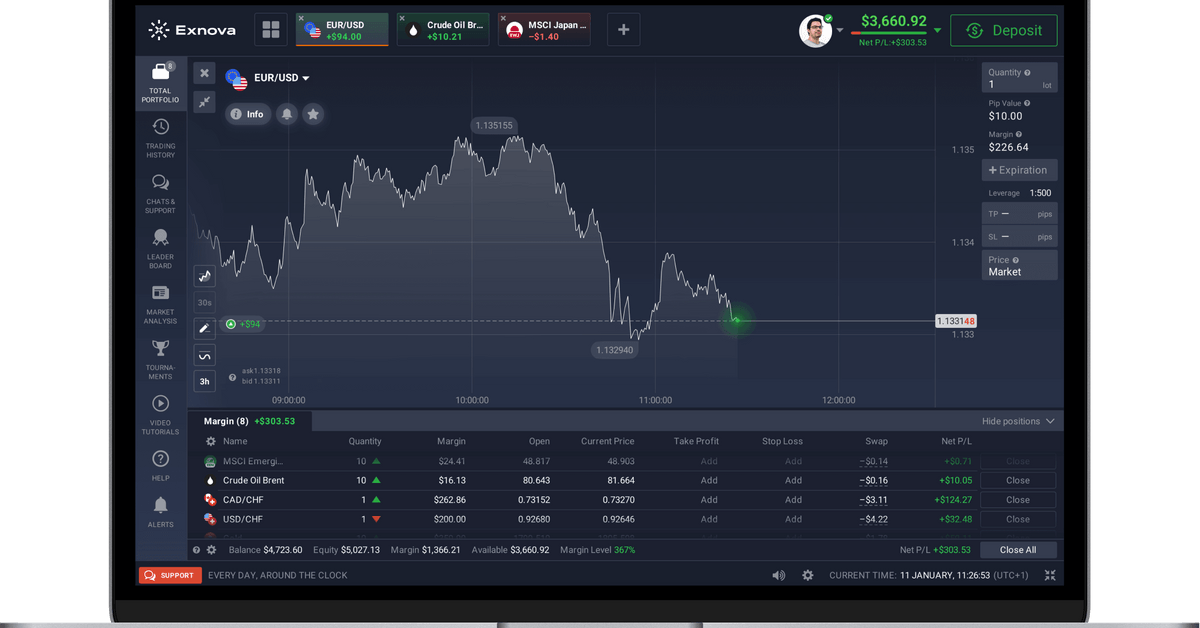The image size is (1200, 628).
Task: View the Leaderboard
Action: (160, 245)
